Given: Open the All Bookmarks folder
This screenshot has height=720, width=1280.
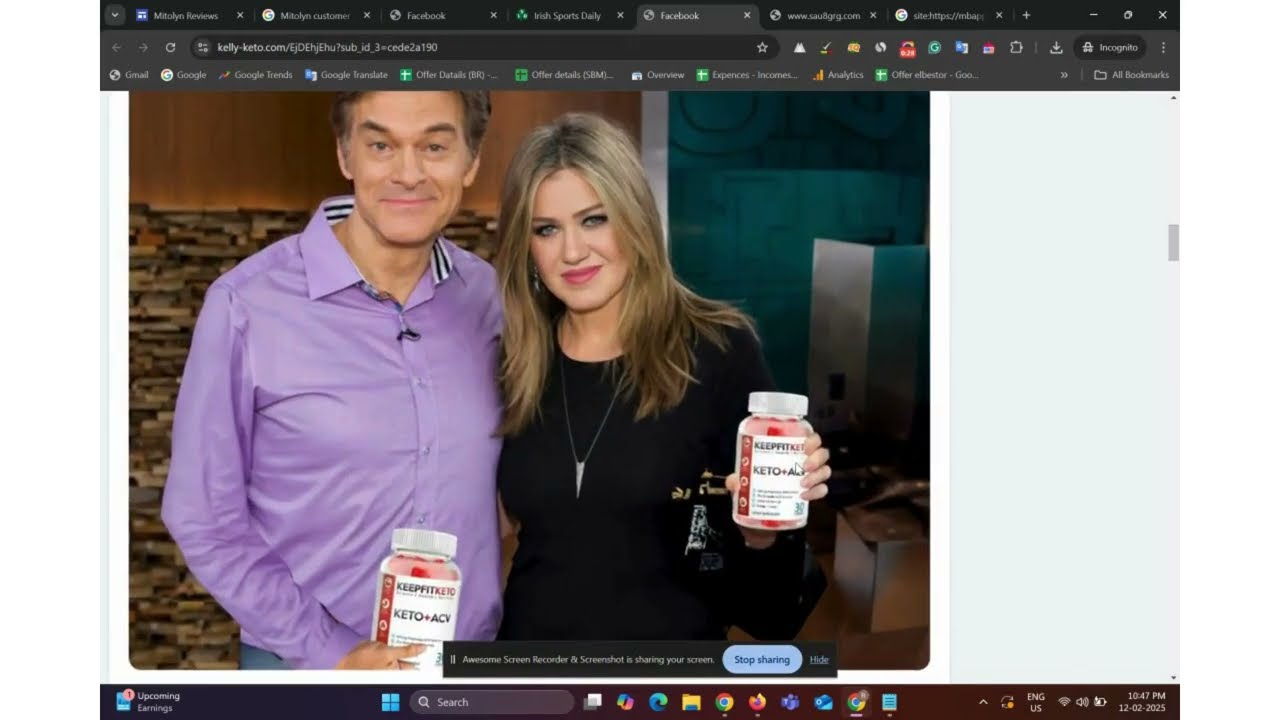Looking at the screenshot, I should [1131, 75].
